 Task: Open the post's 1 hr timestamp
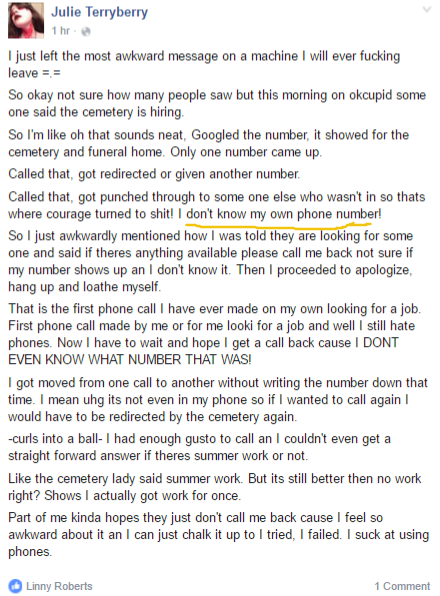(61, 31)
